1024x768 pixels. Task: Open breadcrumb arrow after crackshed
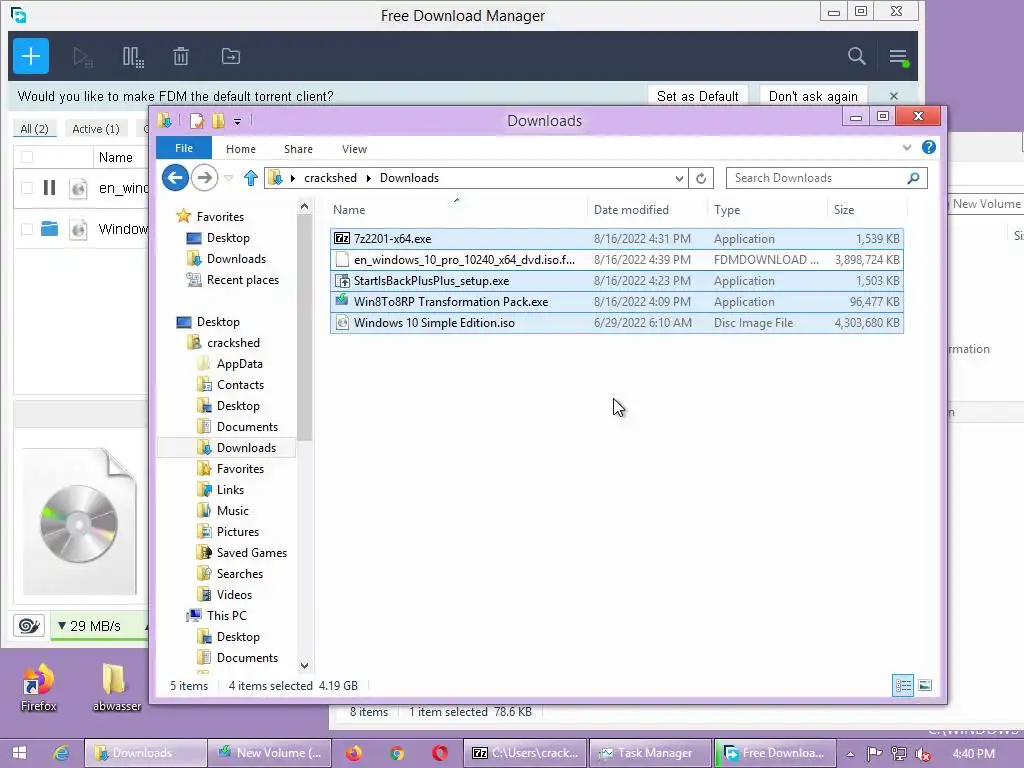pos(368,178)
